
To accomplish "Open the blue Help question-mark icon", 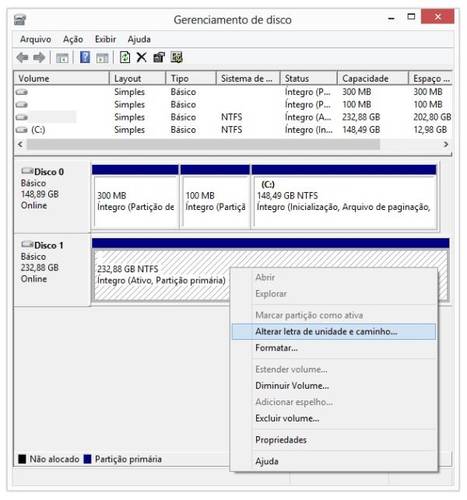I will tap(85, 57).
